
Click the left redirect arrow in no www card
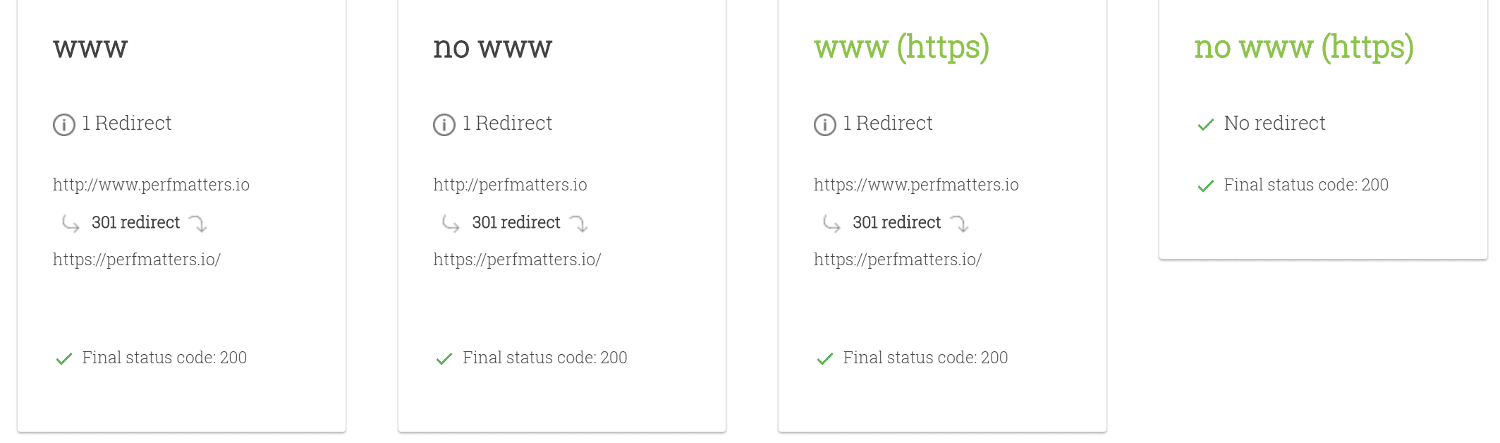(x=451, y=223)
